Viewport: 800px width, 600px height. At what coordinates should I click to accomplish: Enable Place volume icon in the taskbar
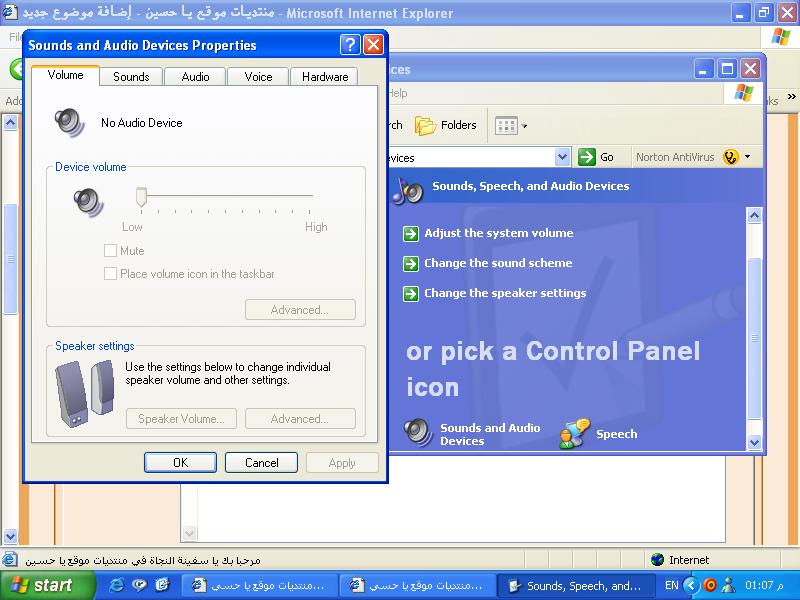111,274
